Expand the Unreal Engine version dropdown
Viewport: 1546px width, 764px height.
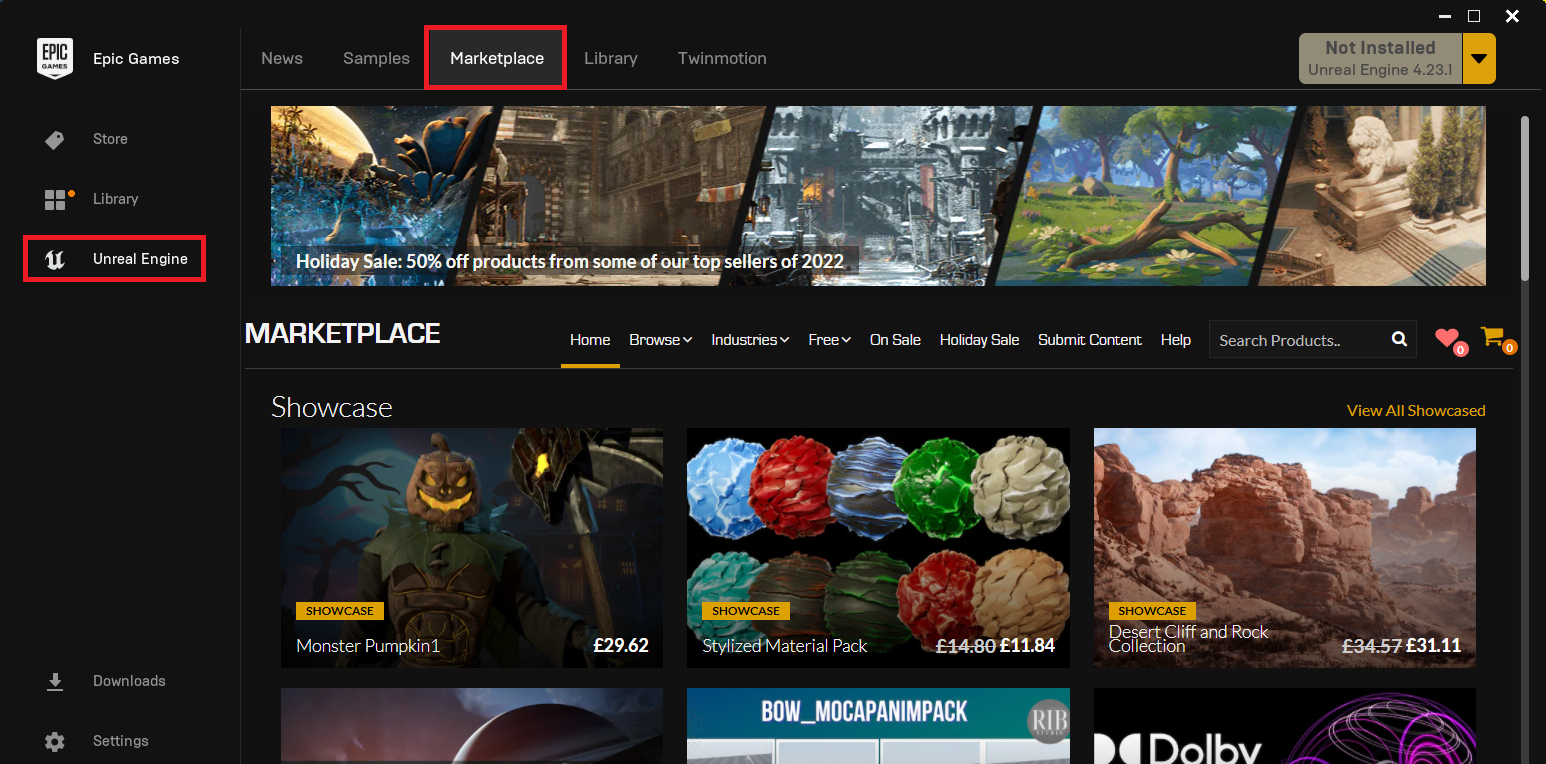point(1478,58)
